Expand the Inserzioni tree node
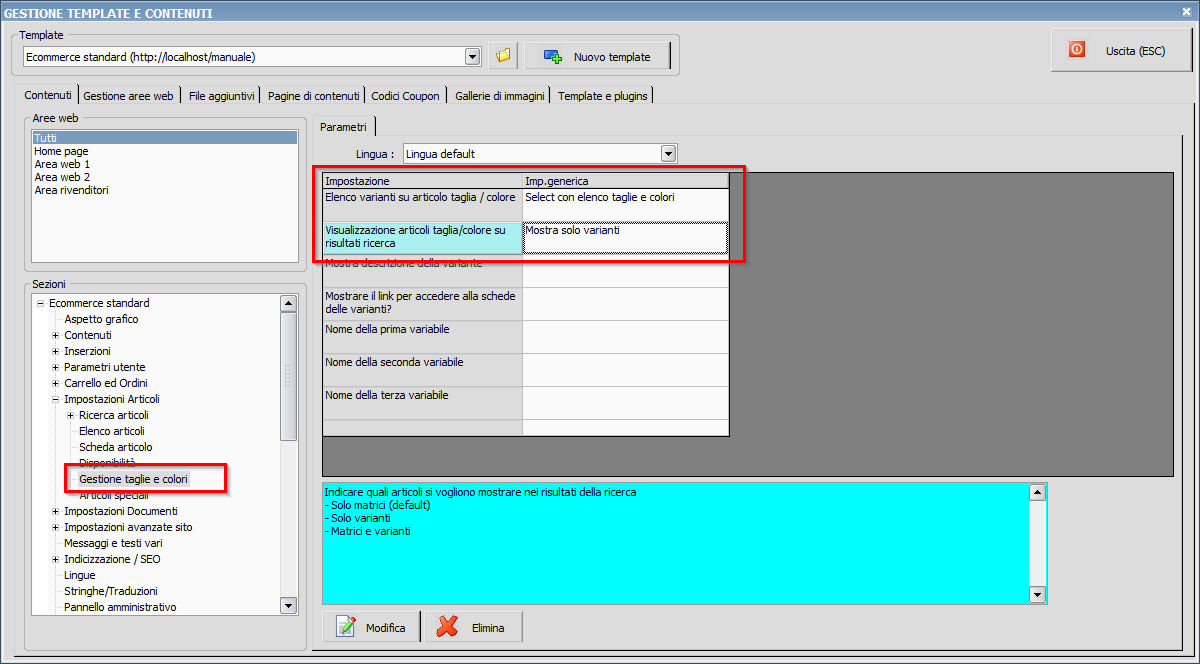1200x664 pixels. click(55, 351)
